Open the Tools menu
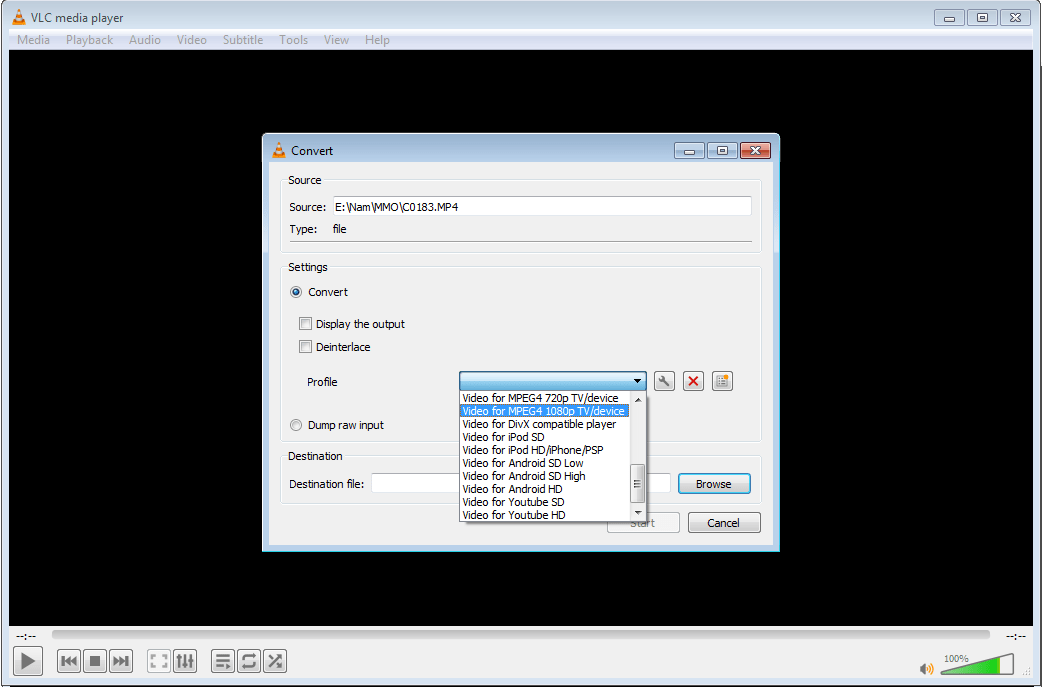Image resolution: width=1044 pixels, height=687 pixels. point(294,40)
